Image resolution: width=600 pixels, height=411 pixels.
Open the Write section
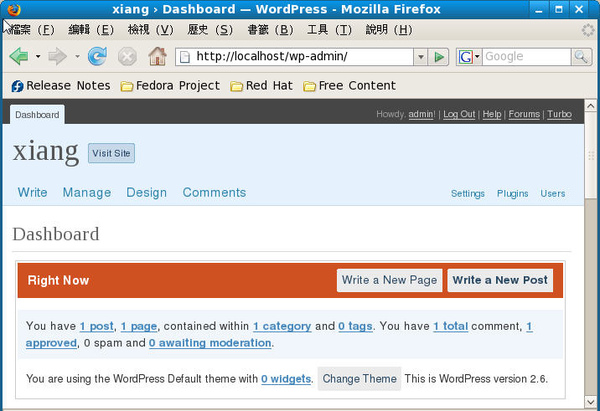[x=33, y=192]
